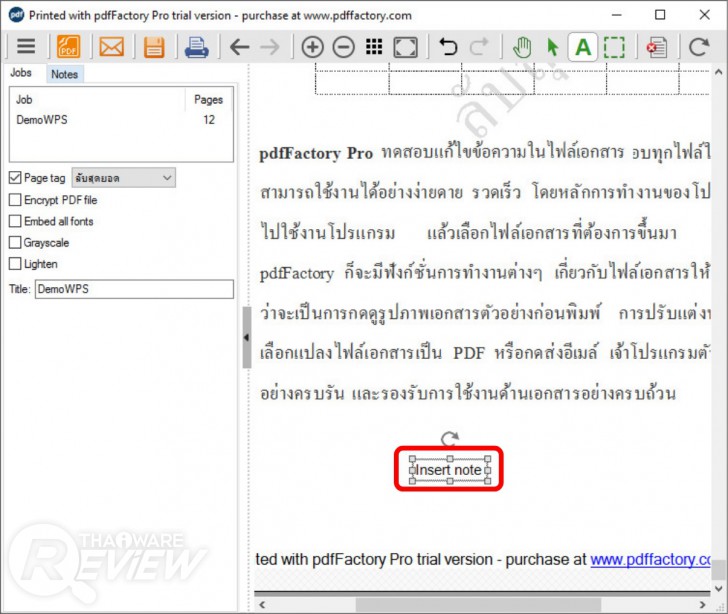The image size is (728, 614).
Task: Click the delete page icon with red X
Action: pyautogui.click(x=656, y=47)
